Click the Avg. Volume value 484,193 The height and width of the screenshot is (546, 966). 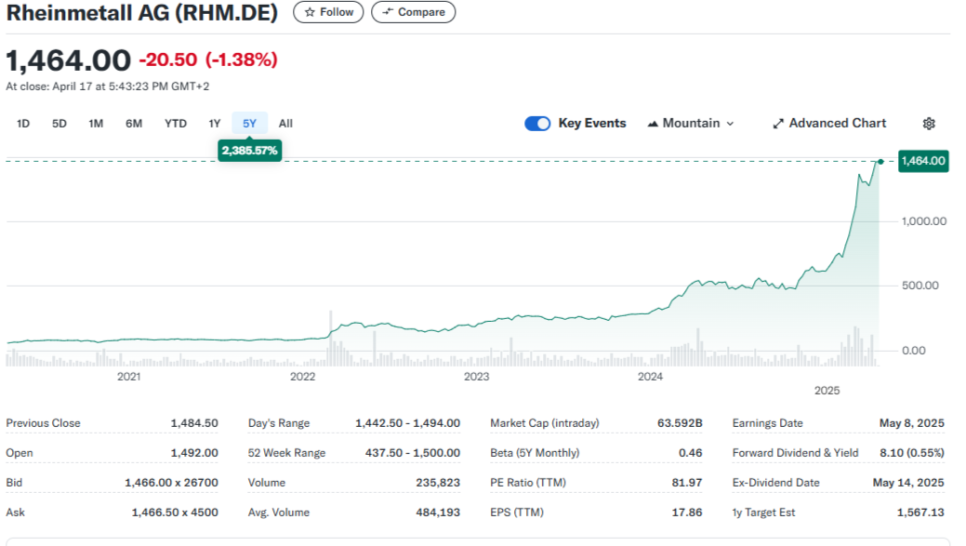pyautogui.click(x=437, y=512)
